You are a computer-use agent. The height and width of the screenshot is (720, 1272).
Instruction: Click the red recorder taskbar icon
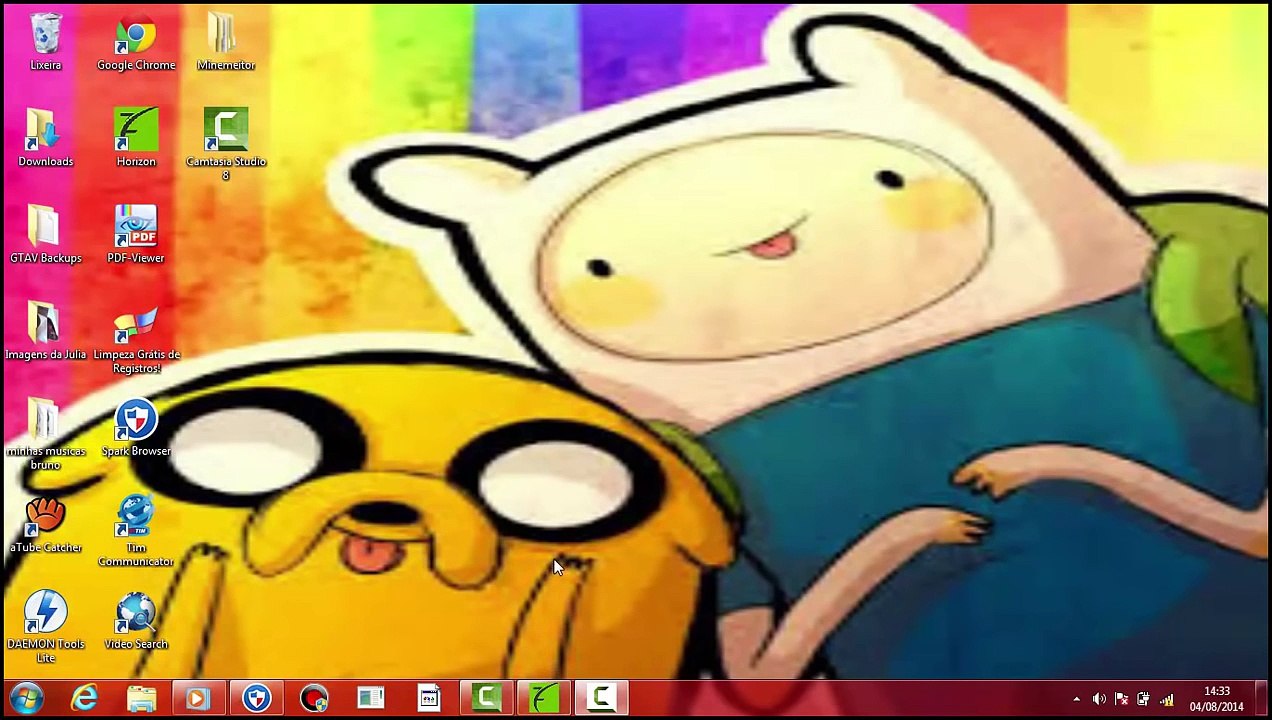click(314, 699)
